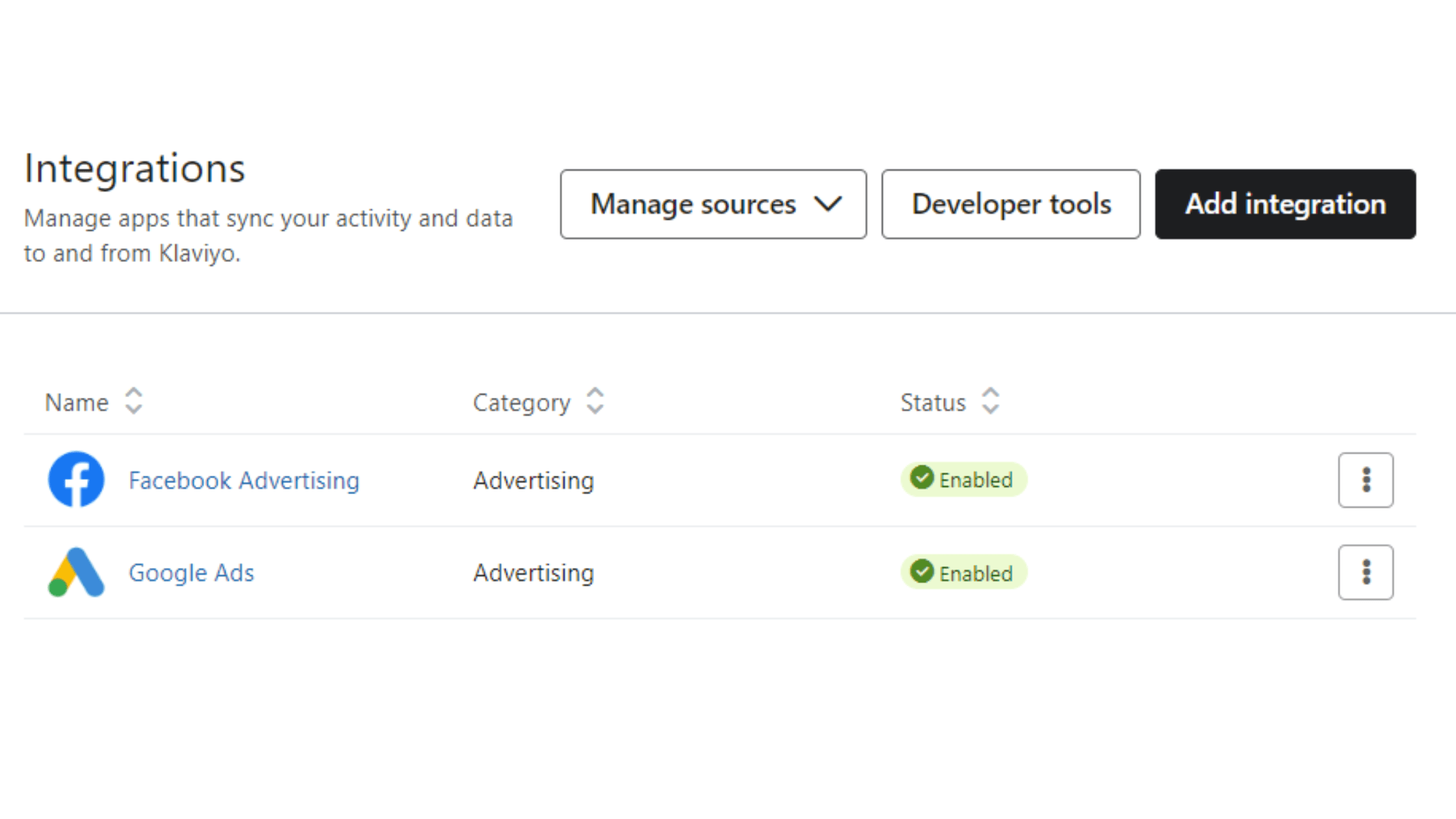Click the Status column header label
This screenshot has height=819, width=1456.
pos(933,402)
